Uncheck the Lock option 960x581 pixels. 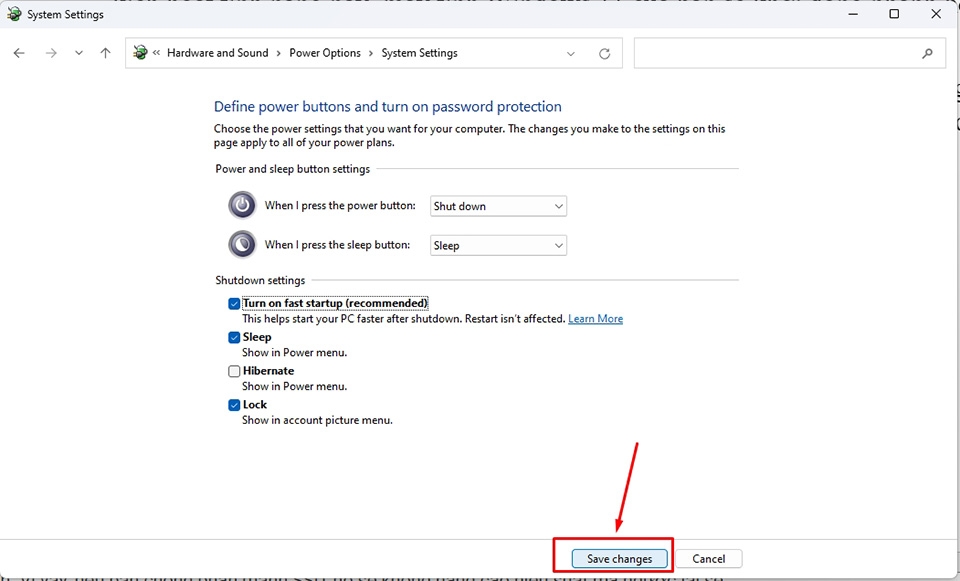point(233,404)
